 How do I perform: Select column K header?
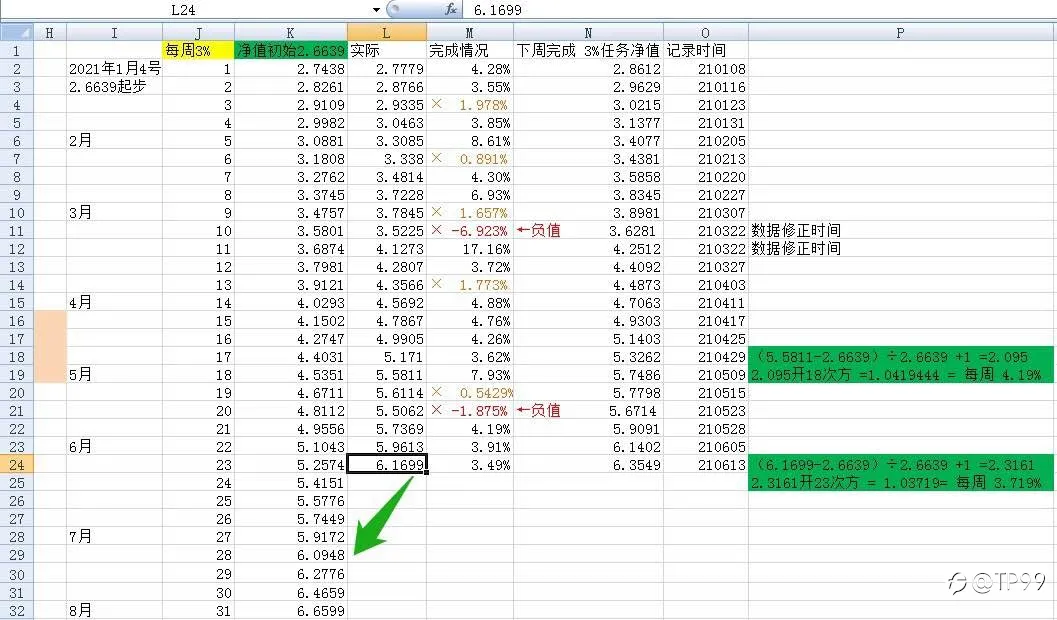pyautogui.click(x=291, y=32)
